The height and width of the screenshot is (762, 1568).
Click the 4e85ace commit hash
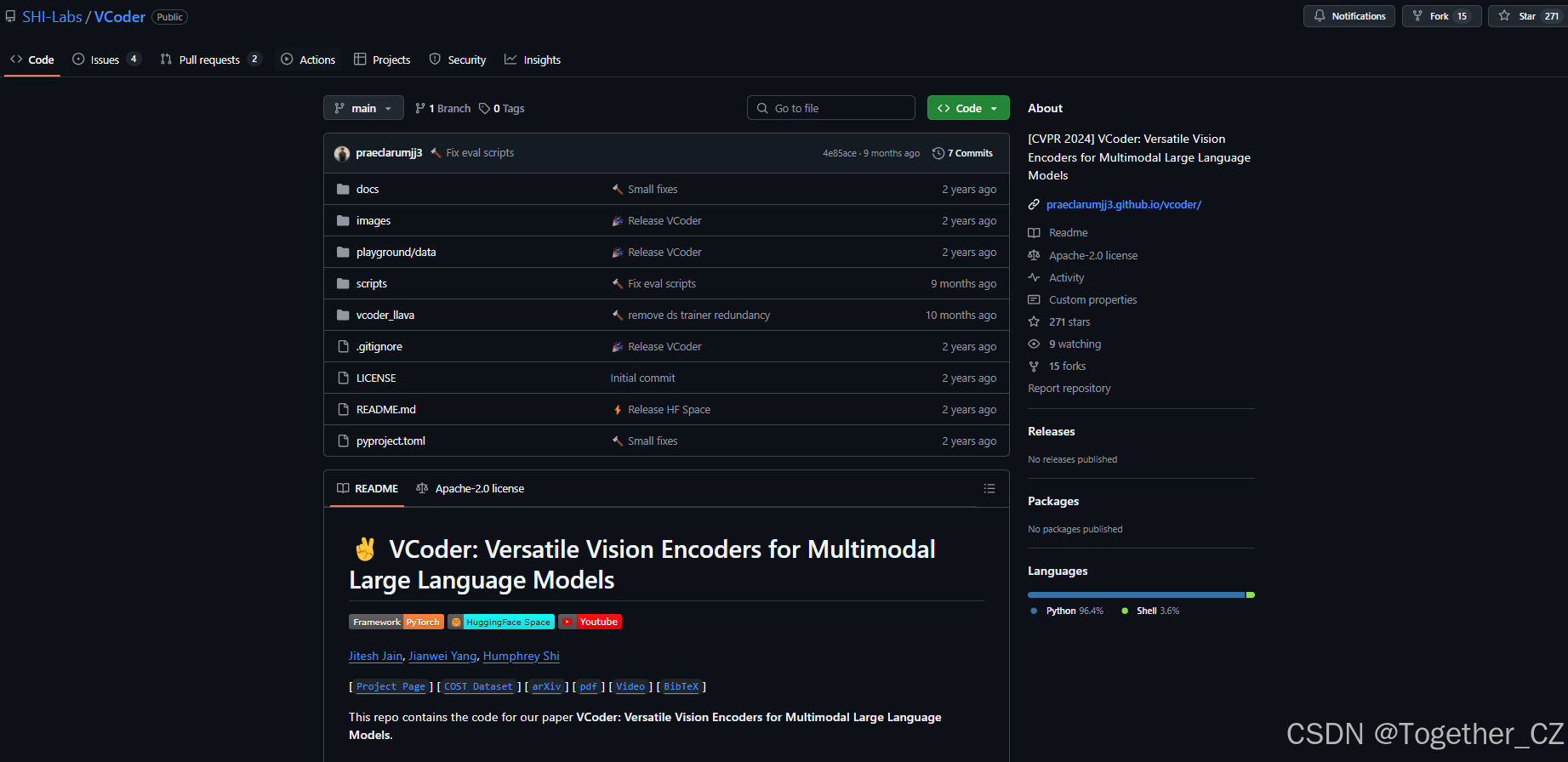pyautogui.click(x=839, y=153)
